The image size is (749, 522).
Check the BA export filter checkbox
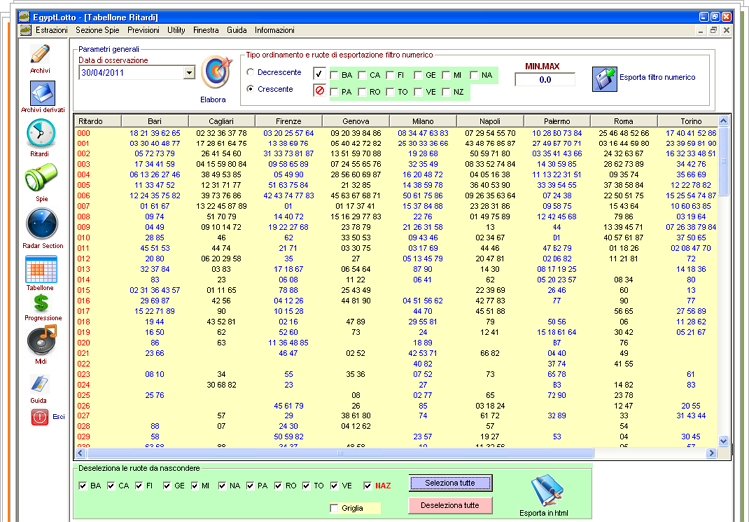[334, 75]
